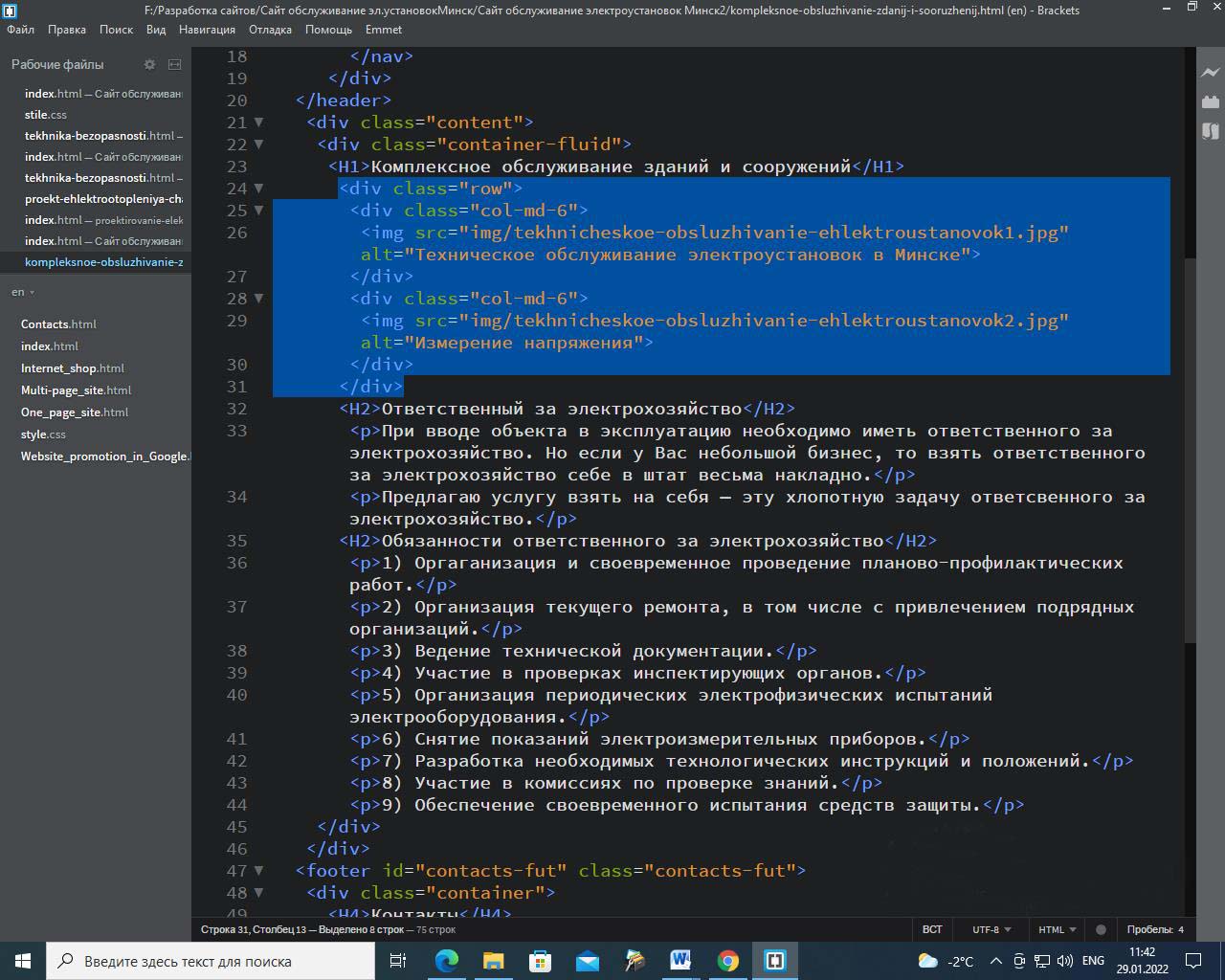Open the Extension Manager brick icon
1225x980 pixels.
(1211, 101)
